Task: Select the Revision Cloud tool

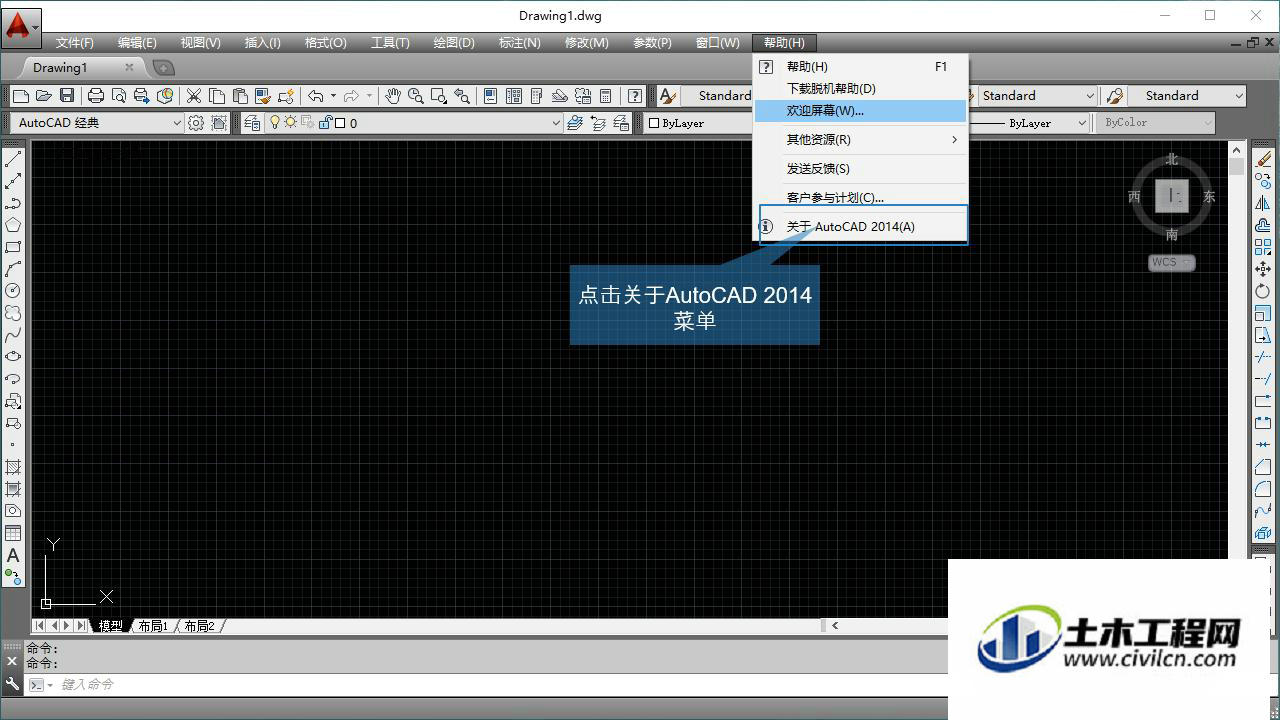Action: pos(13,313)
